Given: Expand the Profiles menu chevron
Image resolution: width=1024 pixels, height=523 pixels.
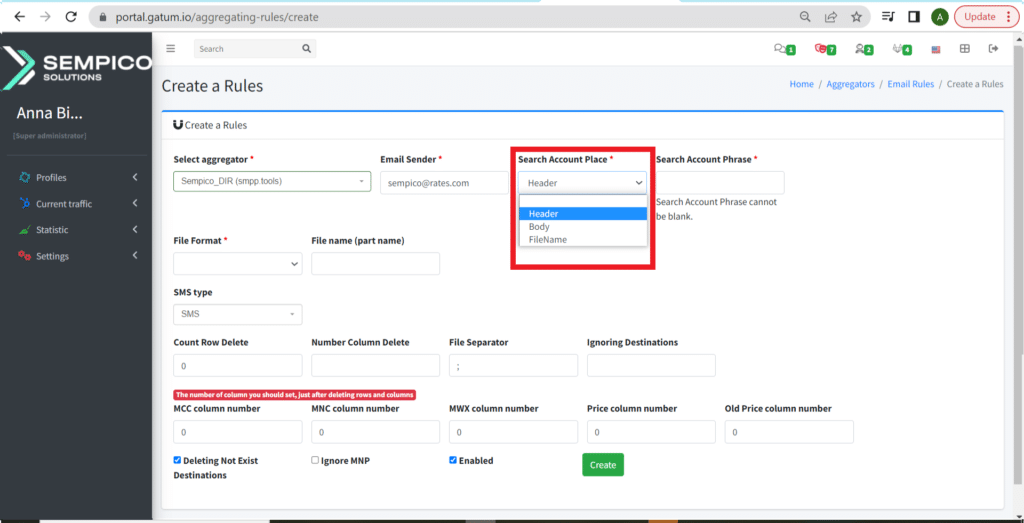Looking at the screenshot, I should click(135, 177).
